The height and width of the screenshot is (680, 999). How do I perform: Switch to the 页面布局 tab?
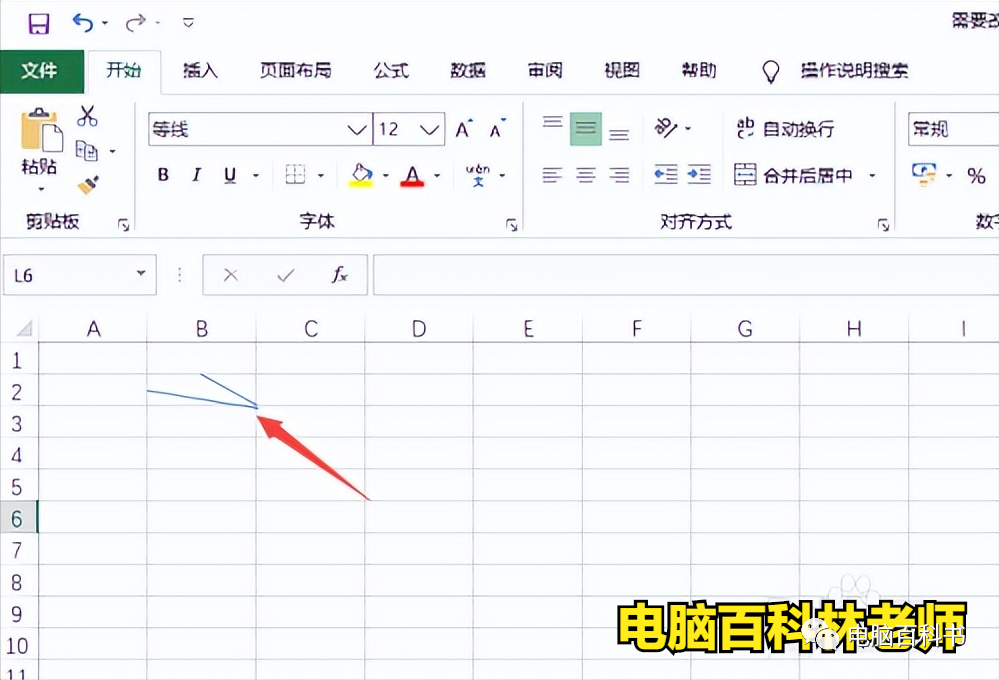click(296, 70)
